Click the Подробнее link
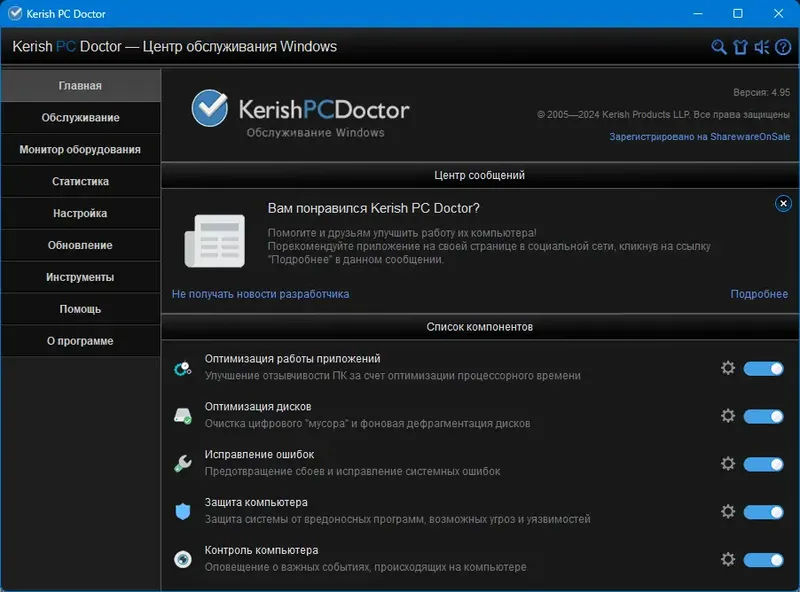800x592 pixels. click(764, 293)
